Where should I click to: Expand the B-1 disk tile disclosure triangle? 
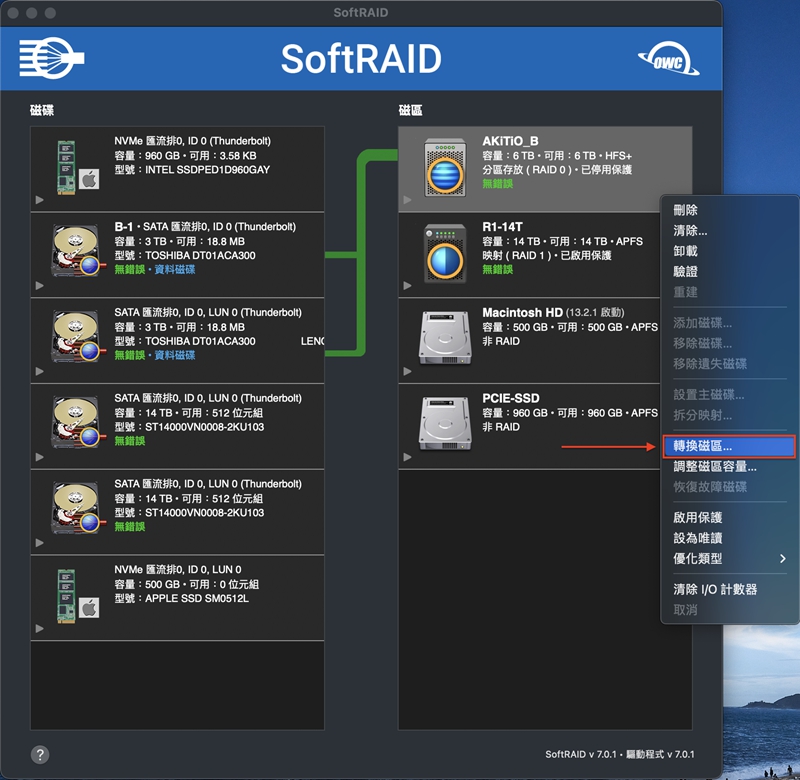click(39, 286)
